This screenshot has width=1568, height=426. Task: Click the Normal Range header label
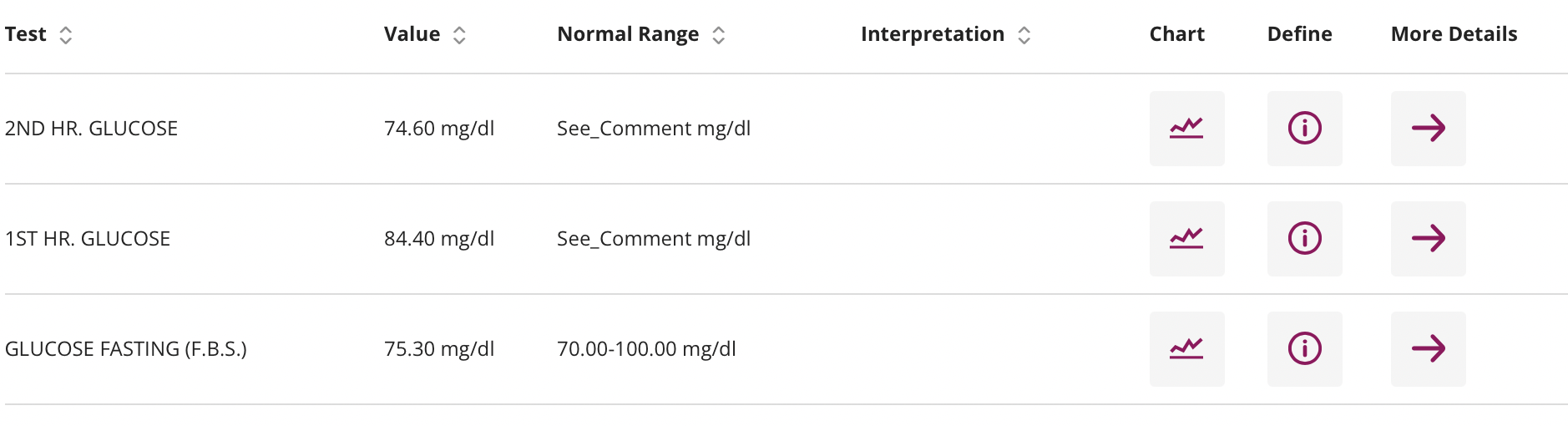(x=628, y=34)
